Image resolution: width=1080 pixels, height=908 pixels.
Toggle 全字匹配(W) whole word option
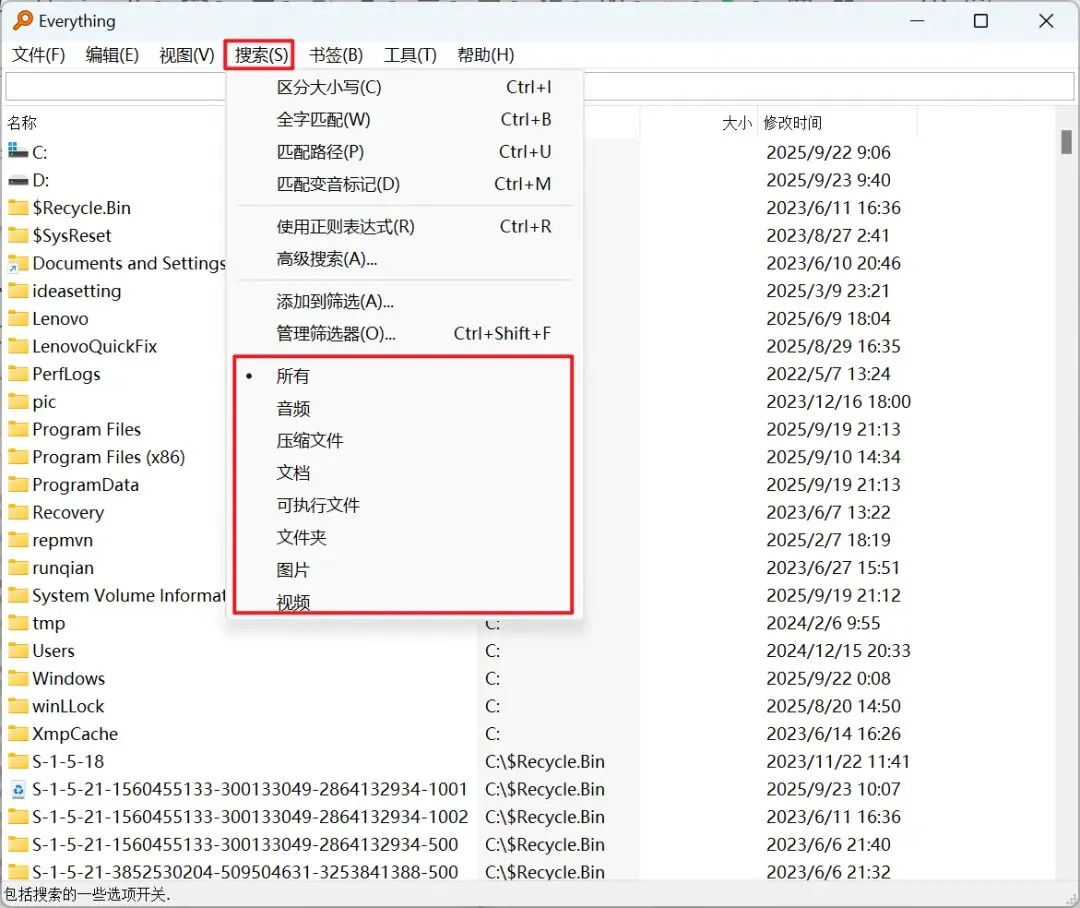404,119
